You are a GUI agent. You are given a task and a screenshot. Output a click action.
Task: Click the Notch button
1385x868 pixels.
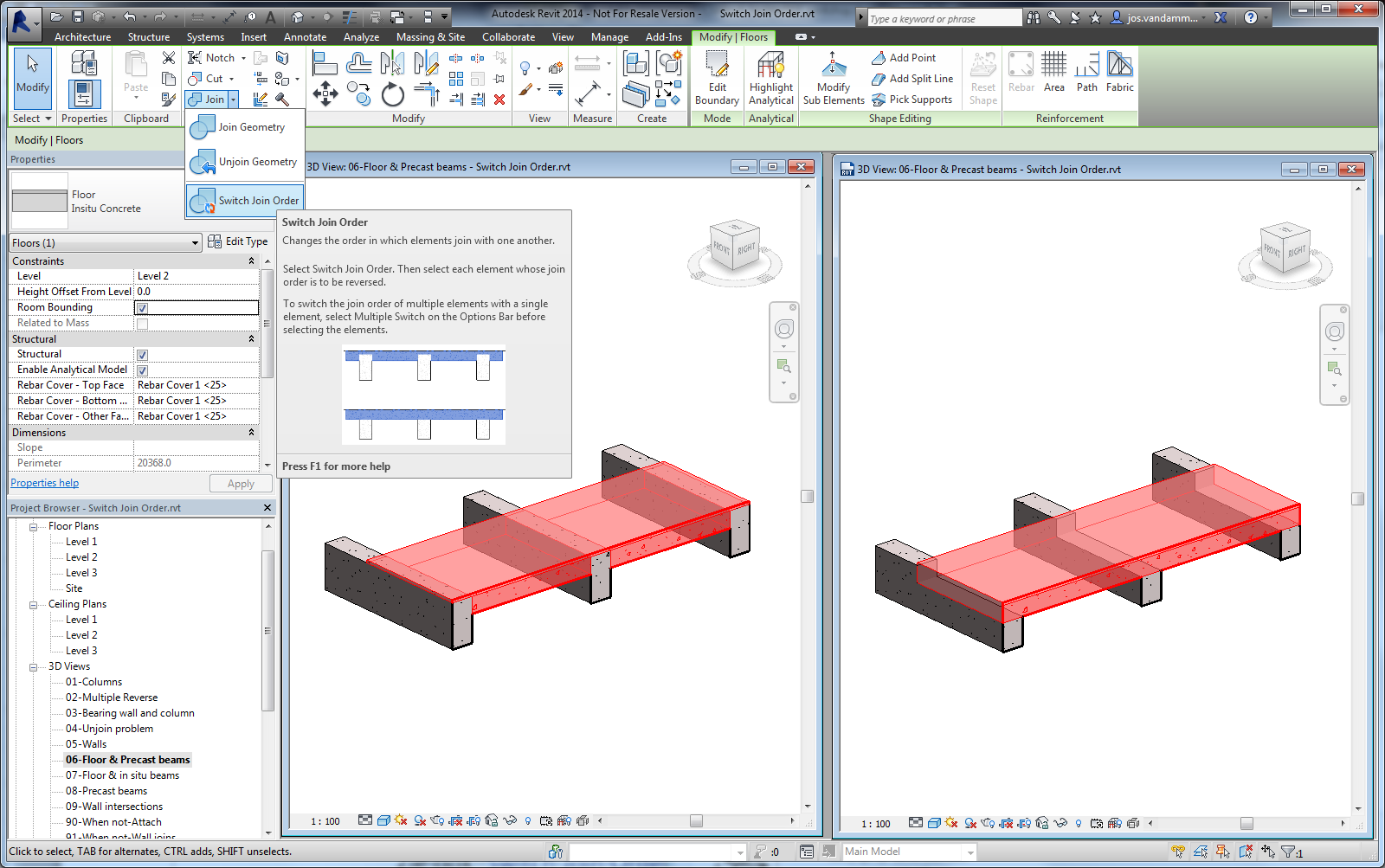pyautogui.click(x=211, y=58)
